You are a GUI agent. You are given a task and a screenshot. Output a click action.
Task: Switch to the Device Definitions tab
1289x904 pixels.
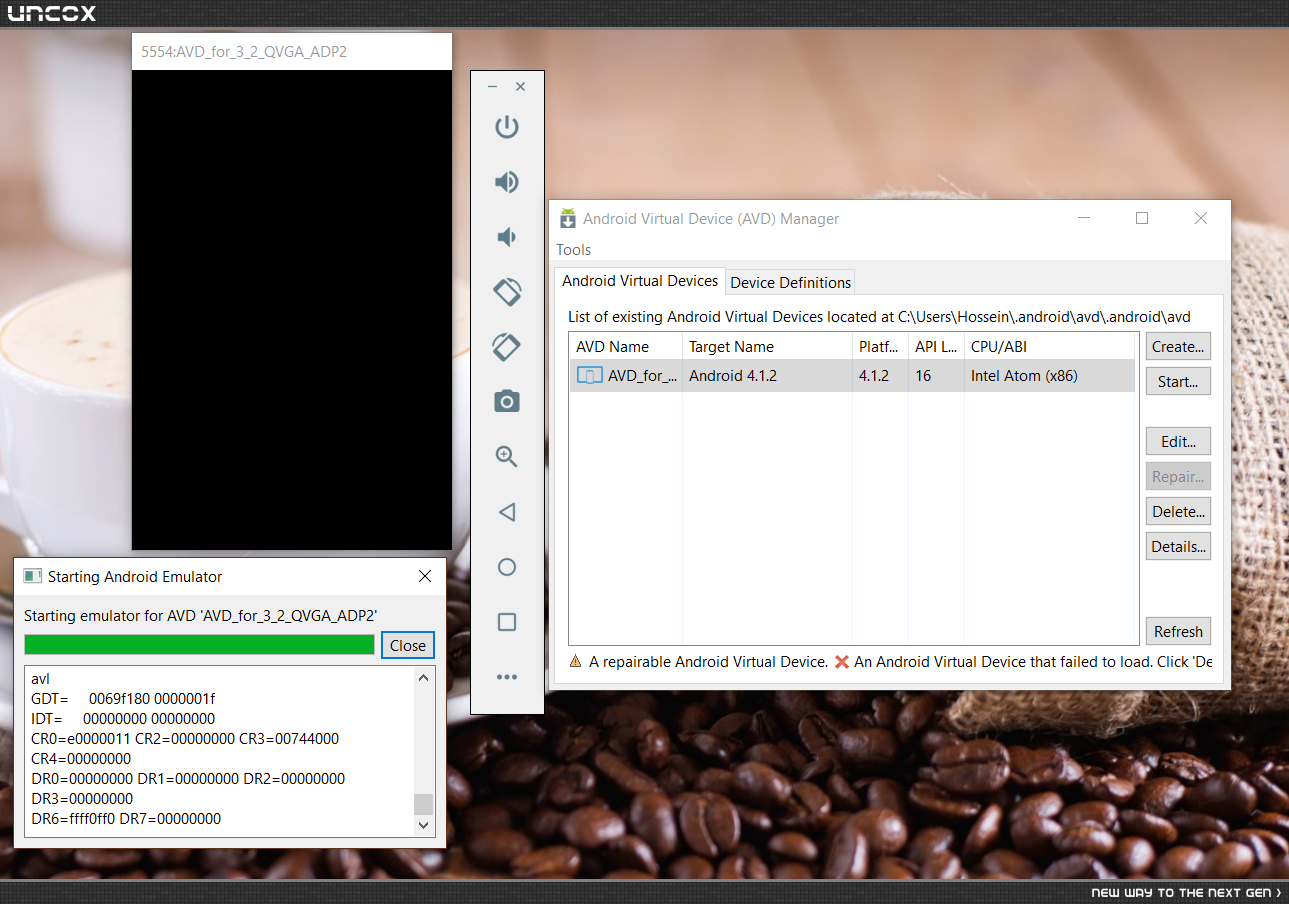click(790, 282)
